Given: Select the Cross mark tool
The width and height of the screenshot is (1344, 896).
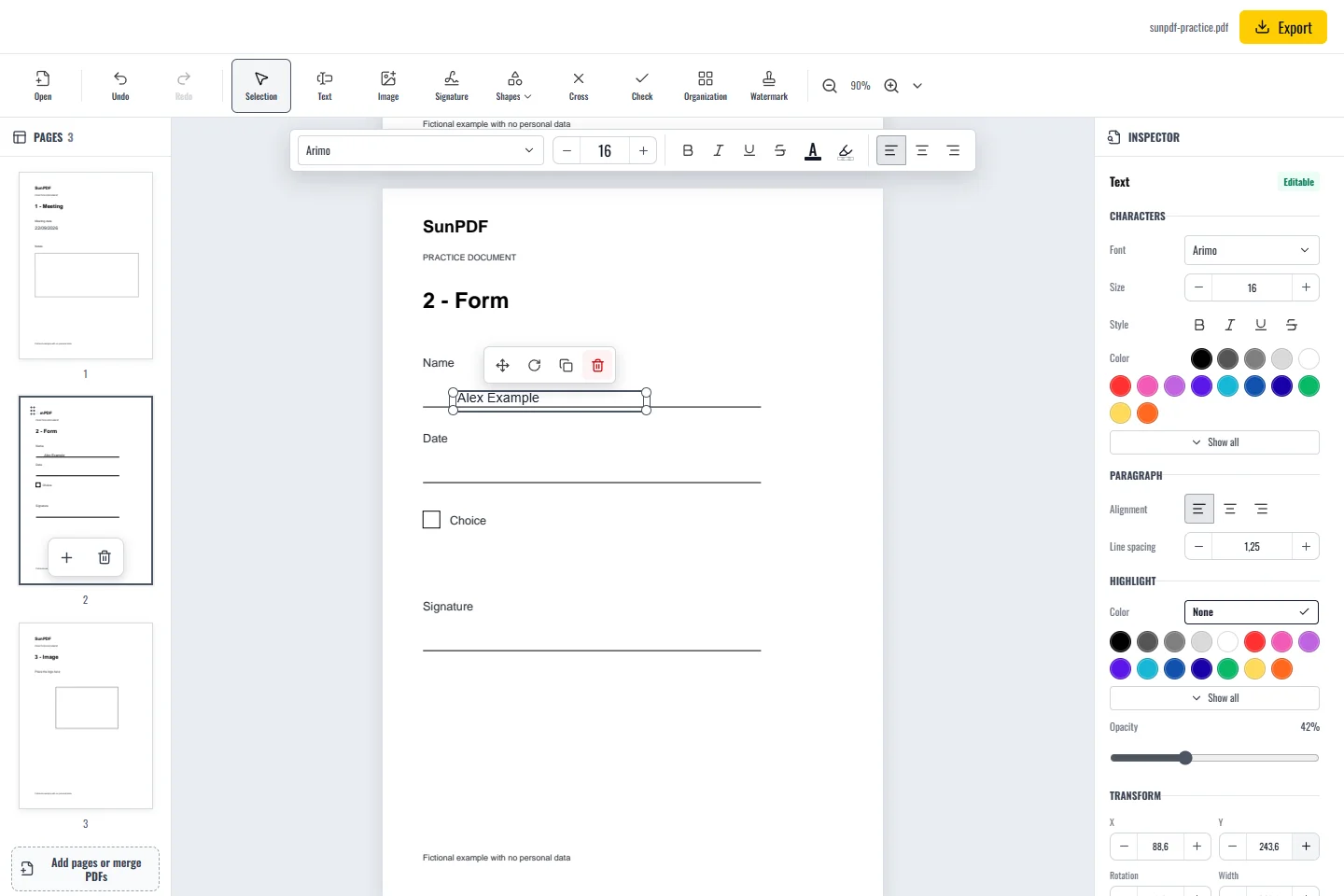Looking at the screenshot, I should pos(579,86).
